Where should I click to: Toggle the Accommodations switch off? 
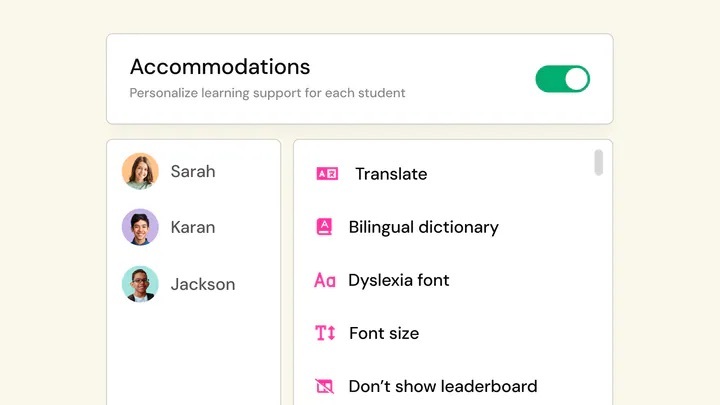pos(562,79)
